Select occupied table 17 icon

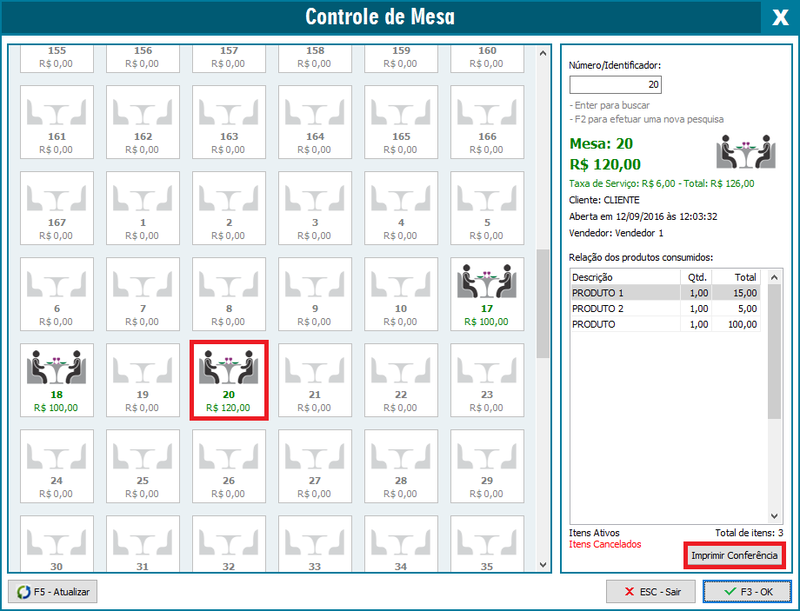click(x=487, y=294)
